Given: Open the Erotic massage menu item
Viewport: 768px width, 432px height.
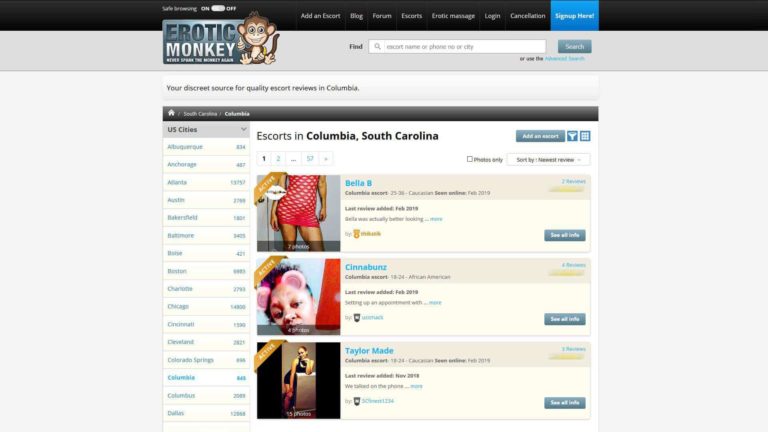Looking at the screenshot, I should click(453, 16).
